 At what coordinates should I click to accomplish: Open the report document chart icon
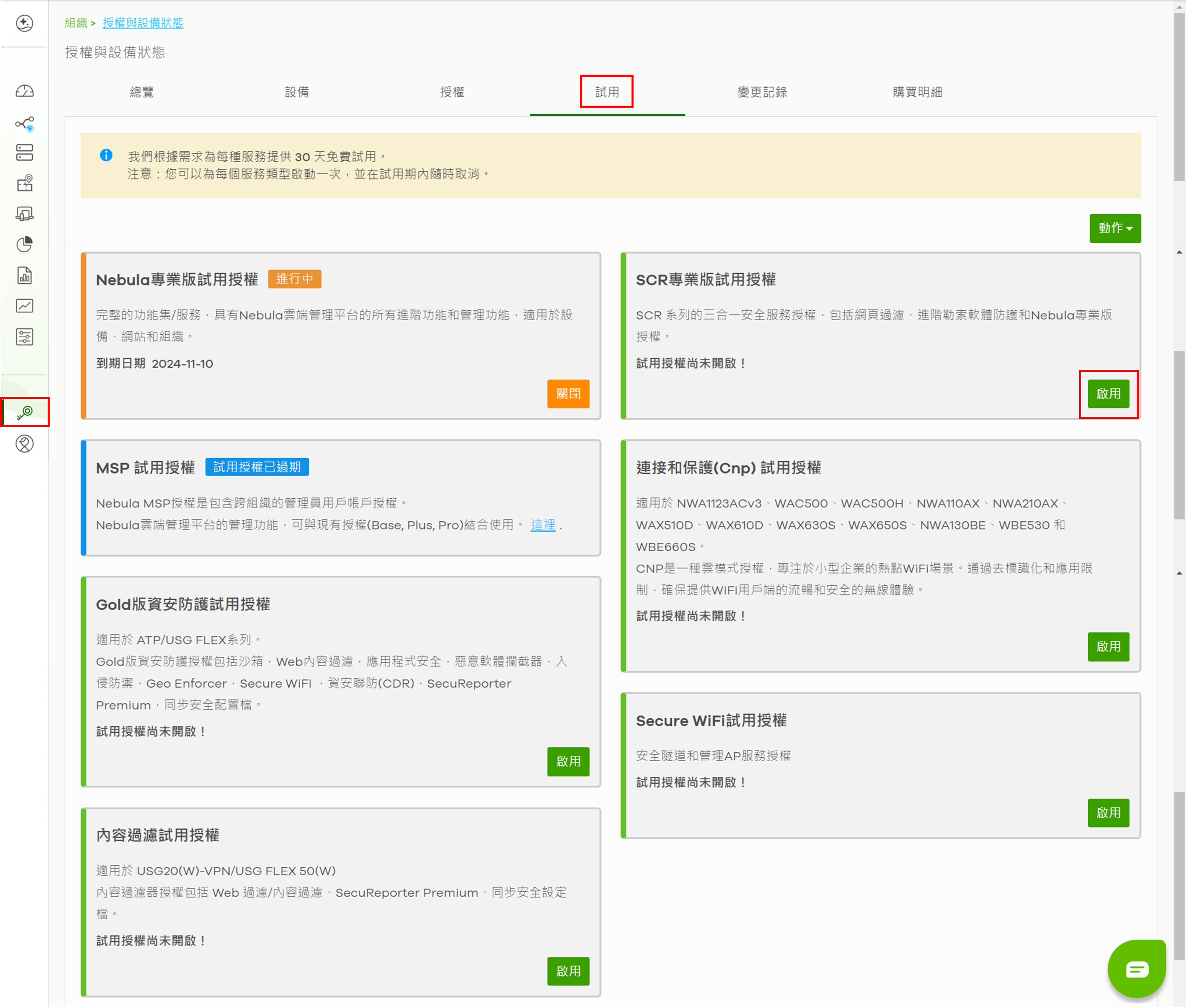(x=25, y=275)
